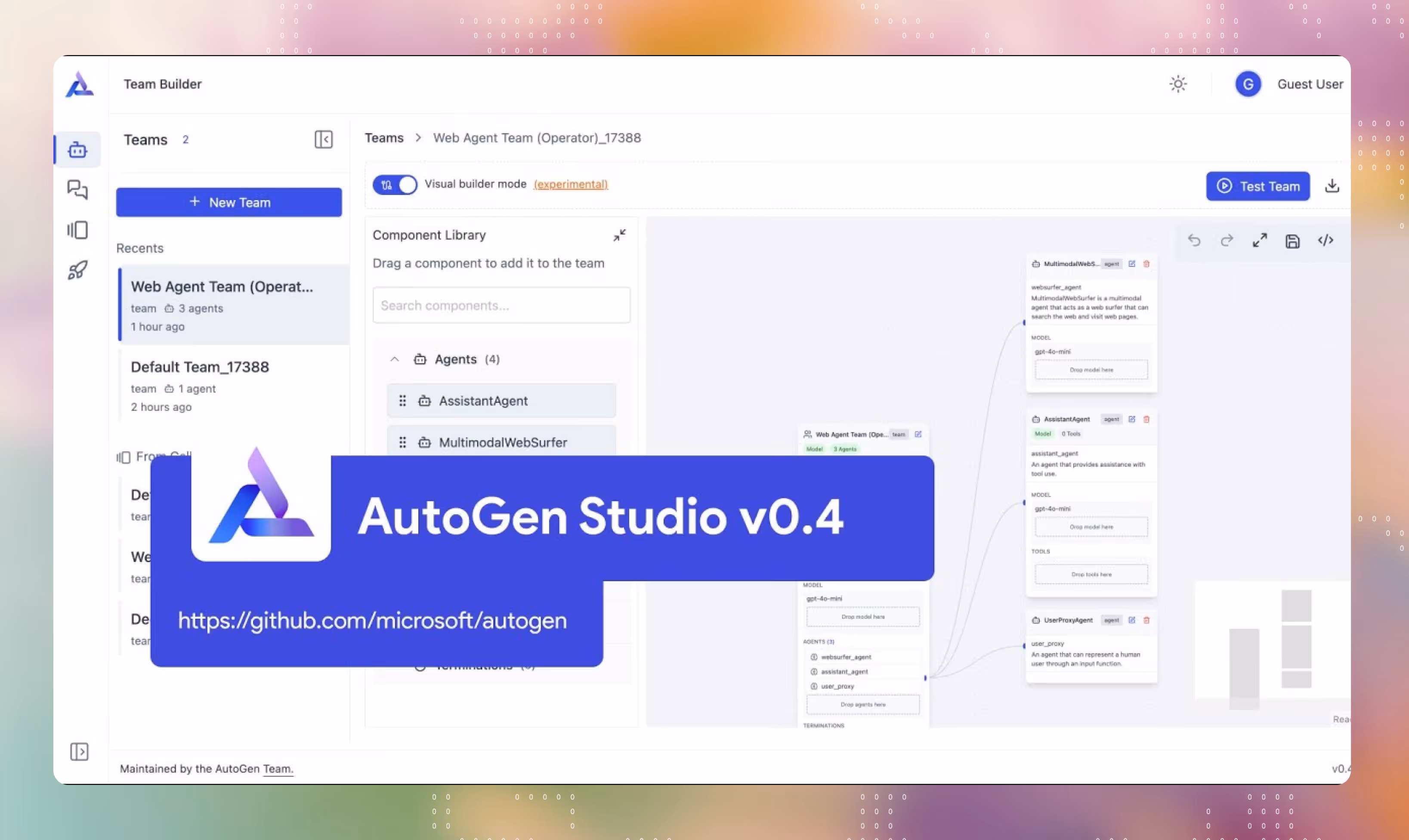Edit the MultimodalWebSurfer node

[1131, 264]
